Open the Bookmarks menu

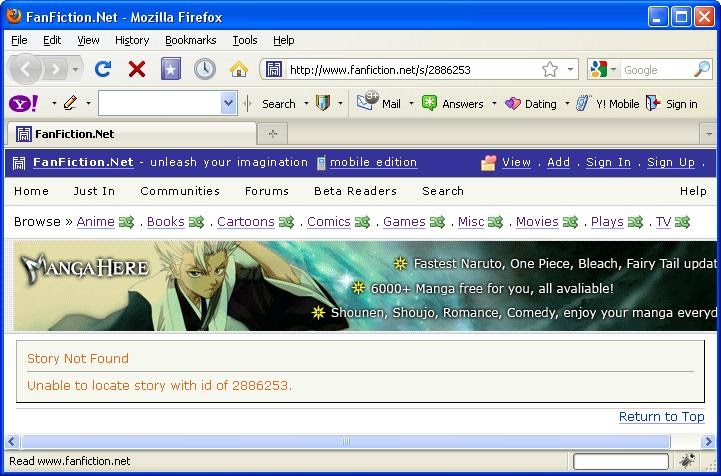point(191,40)
